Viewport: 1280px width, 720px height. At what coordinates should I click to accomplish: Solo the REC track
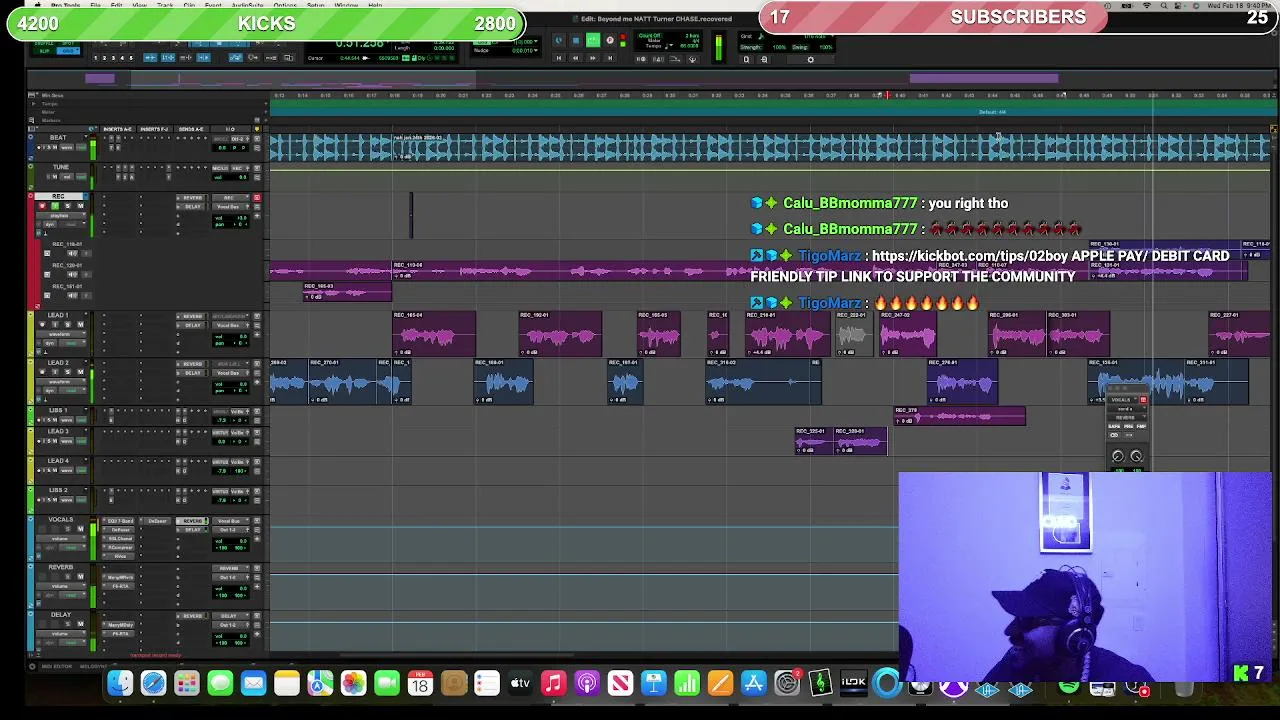tap(68, 206)
